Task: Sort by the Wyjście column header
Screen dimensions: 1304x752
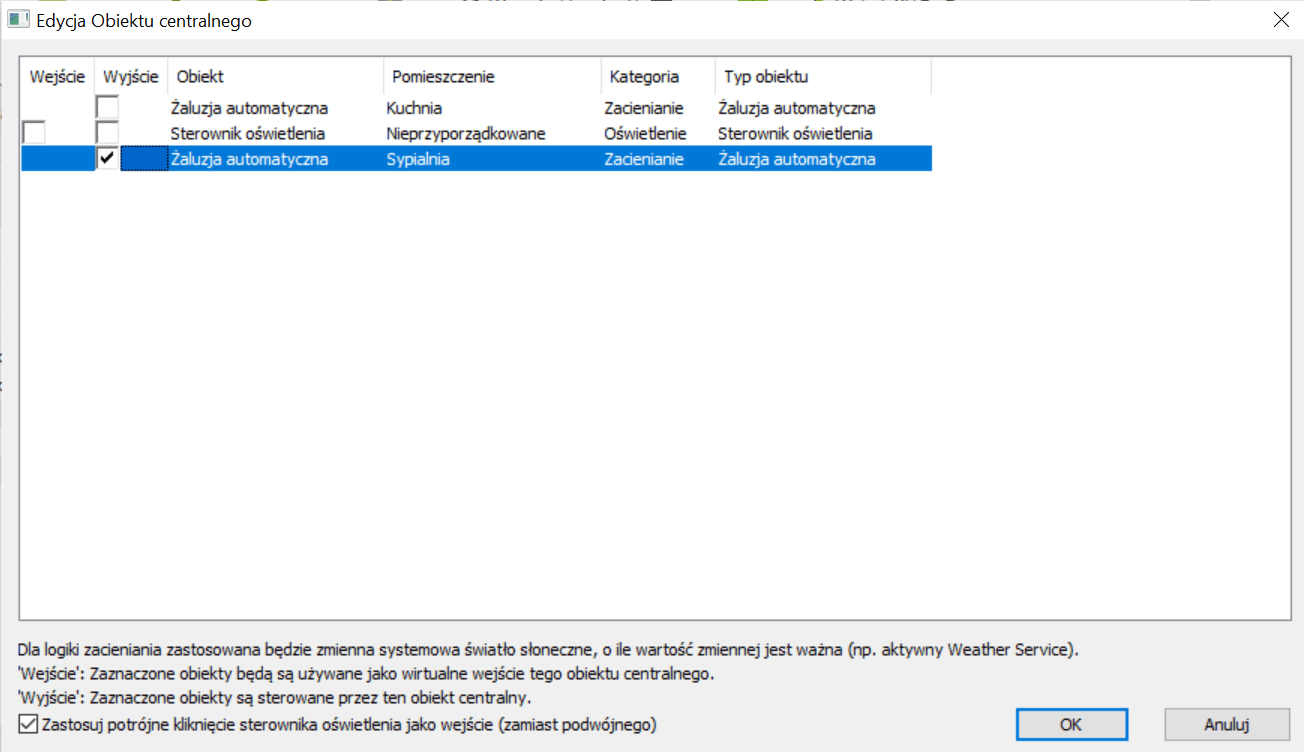Action: coord(131,77)
